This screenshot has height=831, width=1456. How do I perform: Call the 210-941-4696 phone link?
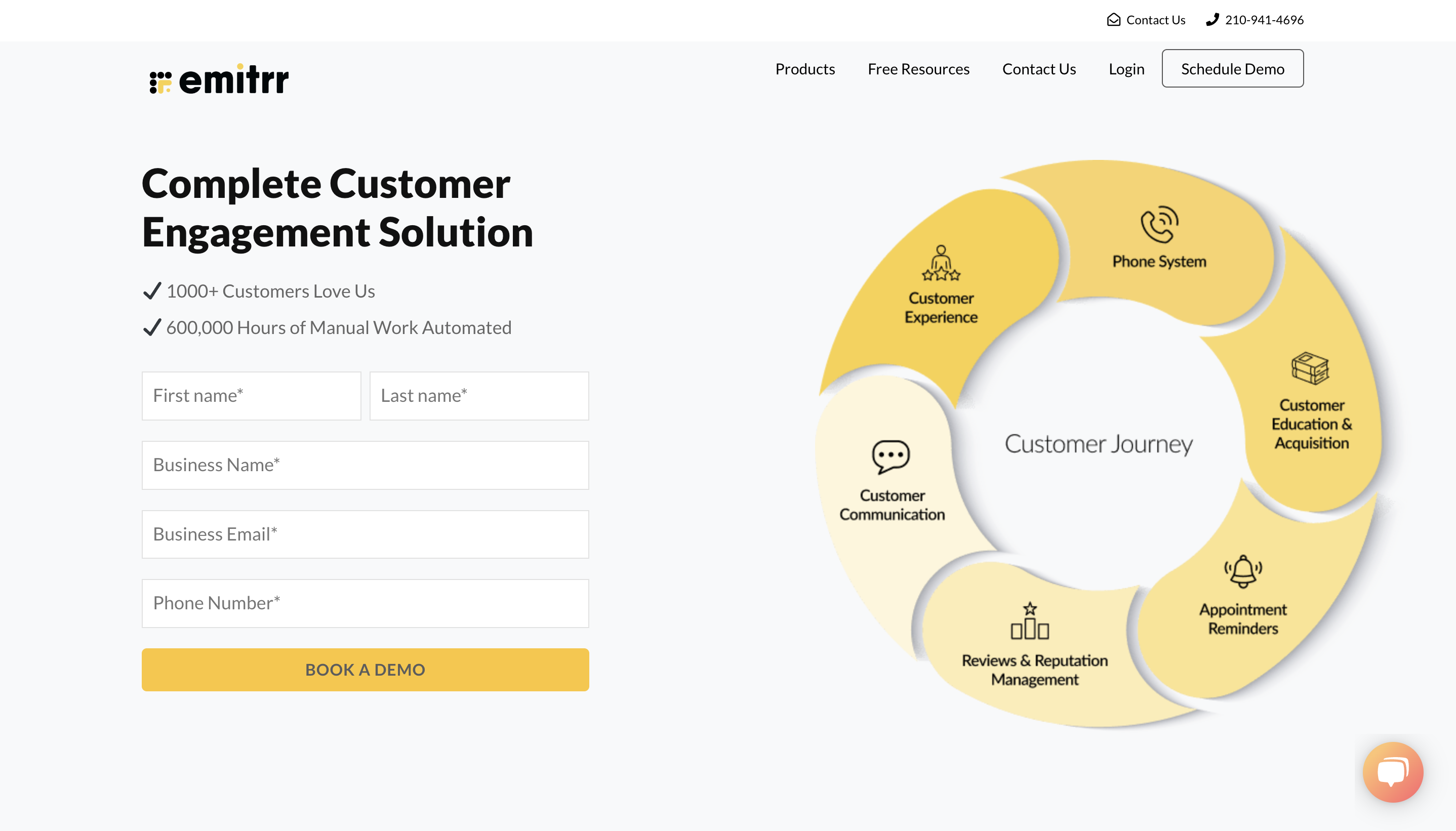1264,20
